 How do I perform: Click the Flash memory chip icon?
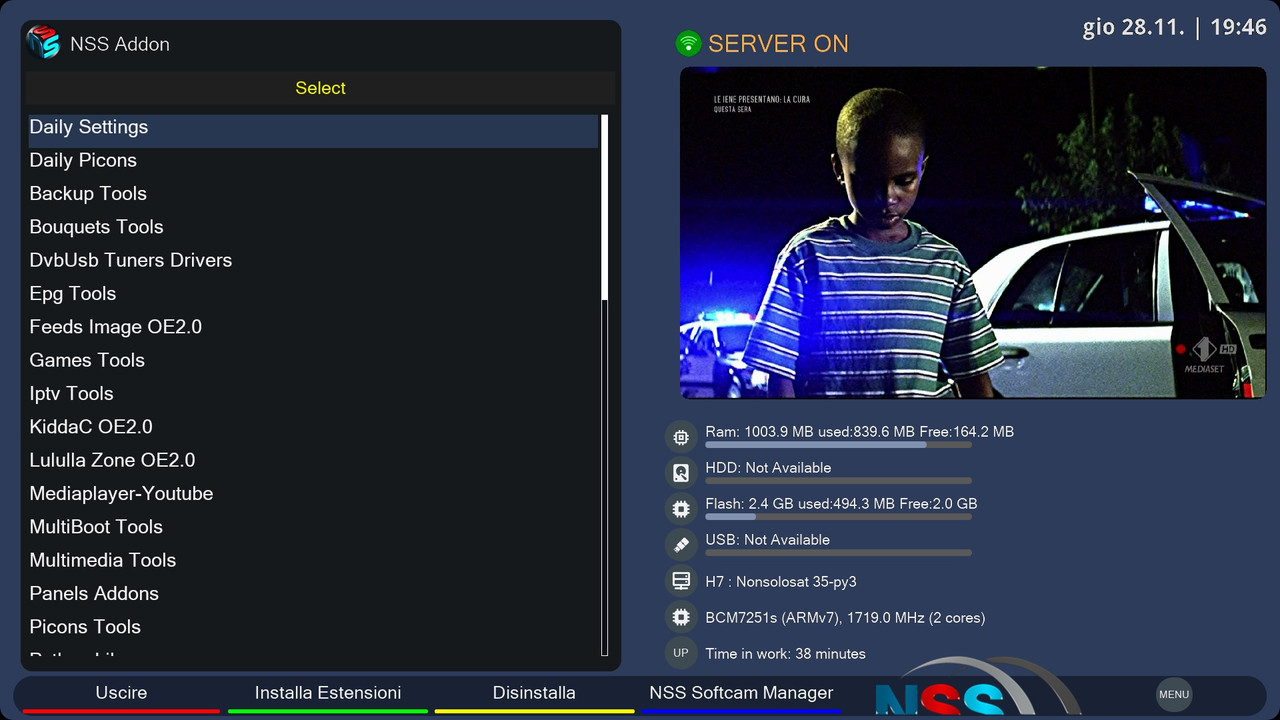(681, 509)
